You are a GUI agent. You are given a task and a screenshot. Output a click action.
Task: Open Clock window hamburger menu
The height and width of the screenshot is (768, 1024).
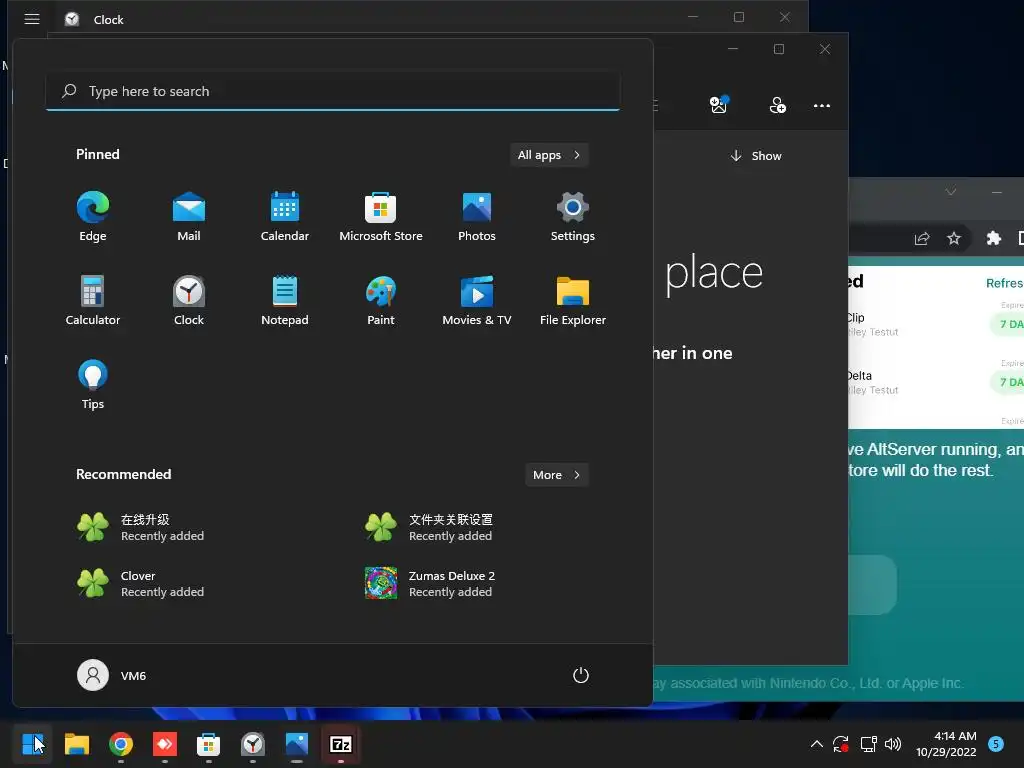[32, 19]
